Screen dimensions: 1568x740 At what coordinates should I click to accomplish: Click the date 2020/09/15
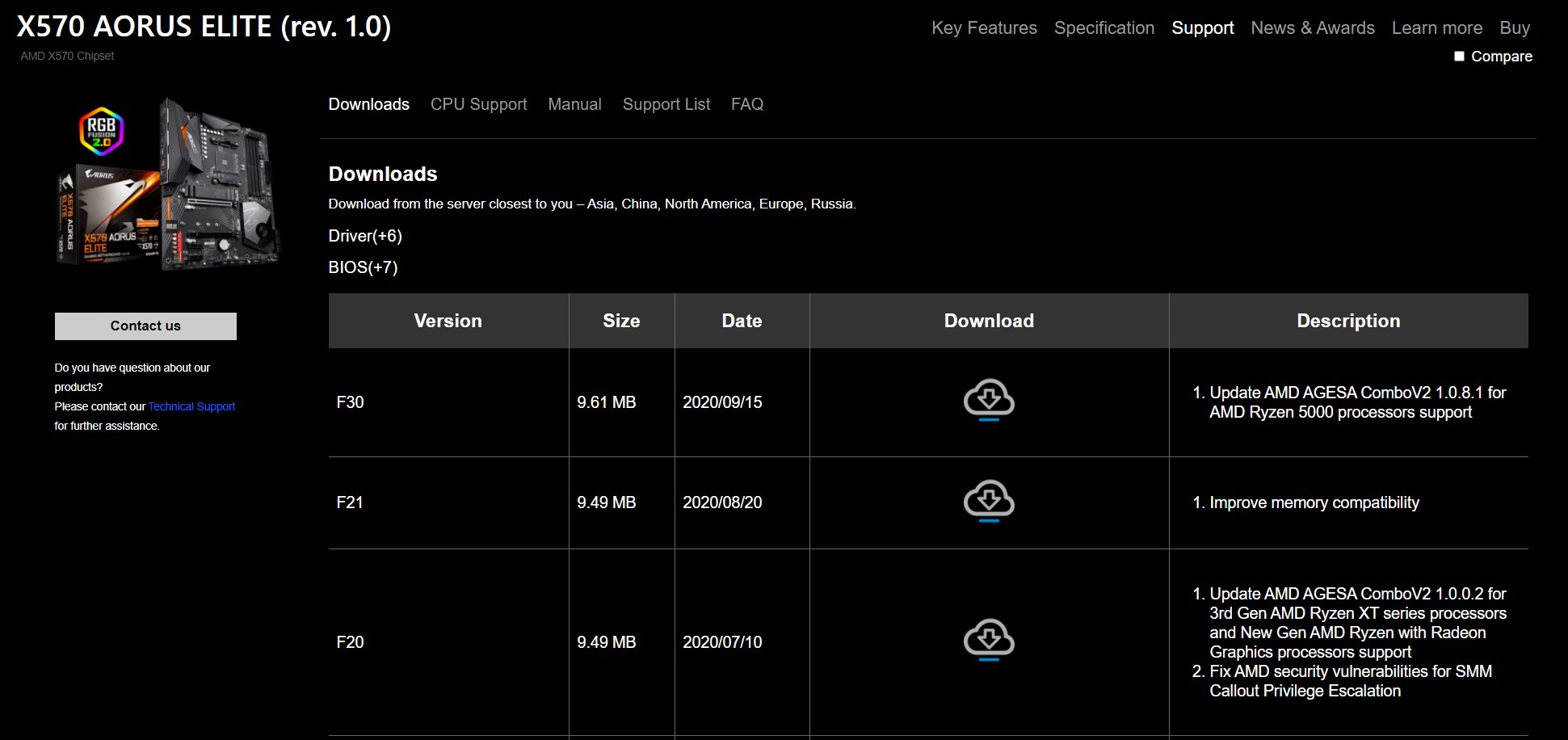click(x=722, y=402)
